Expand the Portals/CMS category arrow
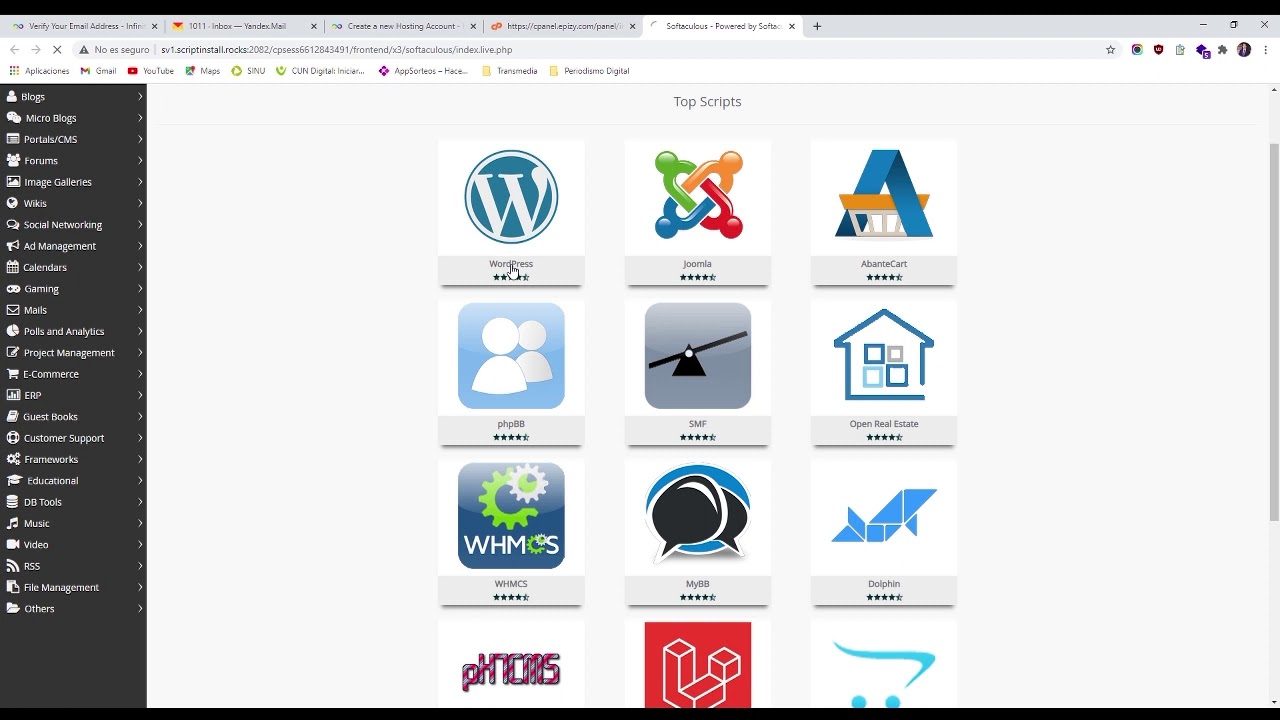Viewport: 1280px width, 720px height. [140, 139]
